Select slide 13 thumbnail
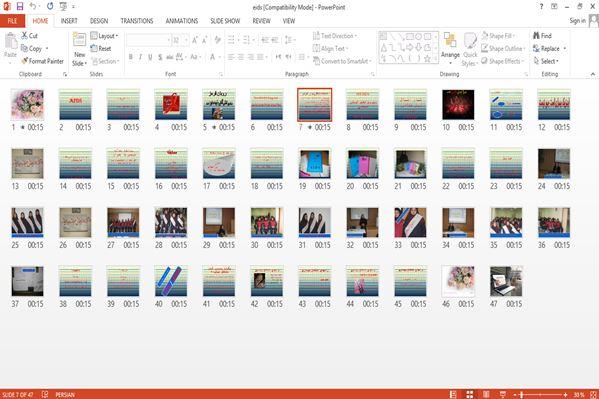This screenshot has width=599, height=399. (x=27, y=164)
